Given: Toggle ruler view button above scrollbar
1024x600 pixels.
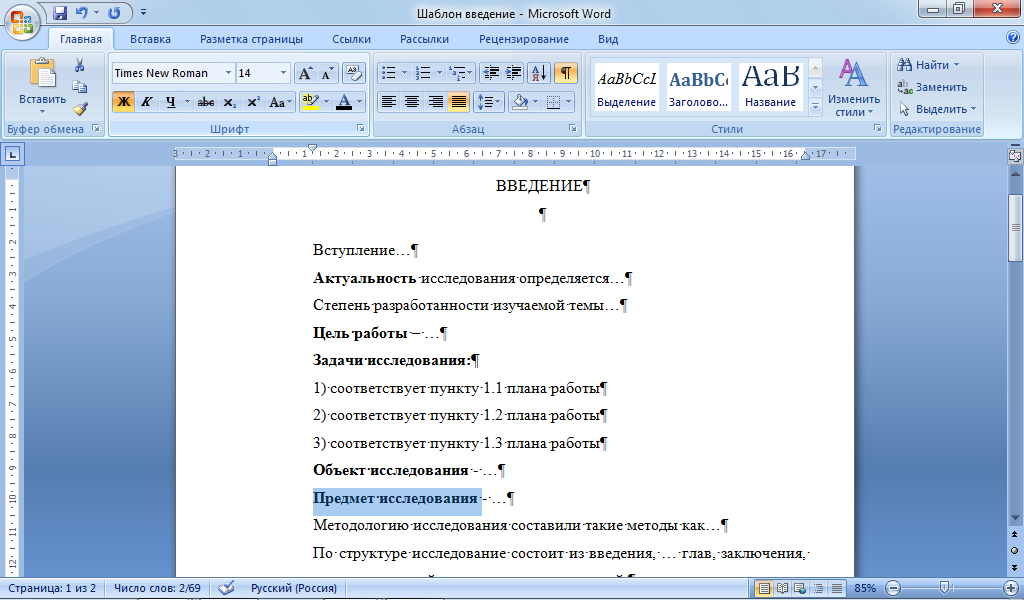Looking at the screenshot, I should click(x=1014, y=155).
